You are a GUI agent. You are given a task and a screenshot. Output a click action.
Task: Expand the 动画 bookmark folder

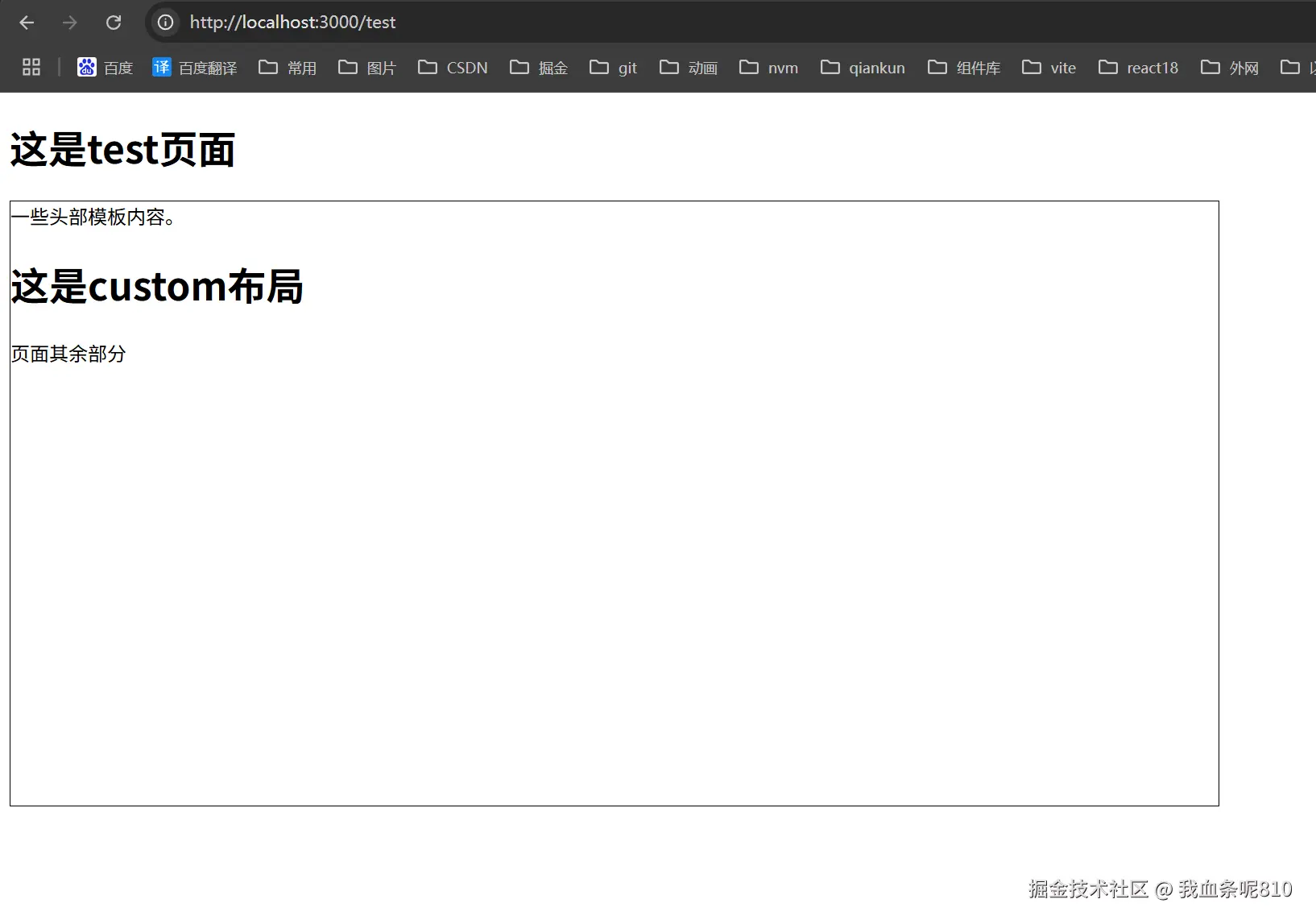689,68
